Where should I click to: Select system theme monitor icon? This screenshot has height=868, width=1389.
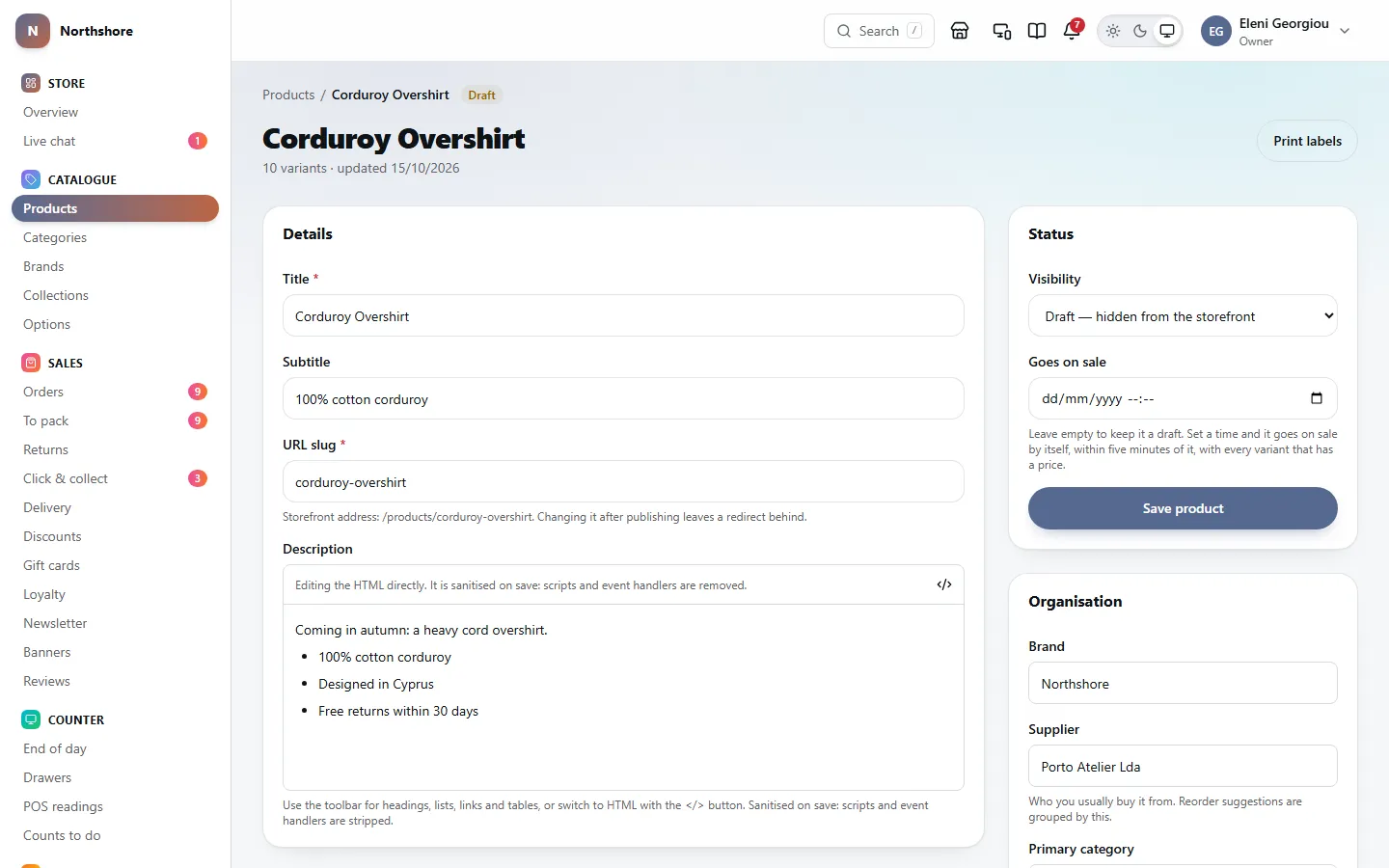click(x=1167, y=31)
